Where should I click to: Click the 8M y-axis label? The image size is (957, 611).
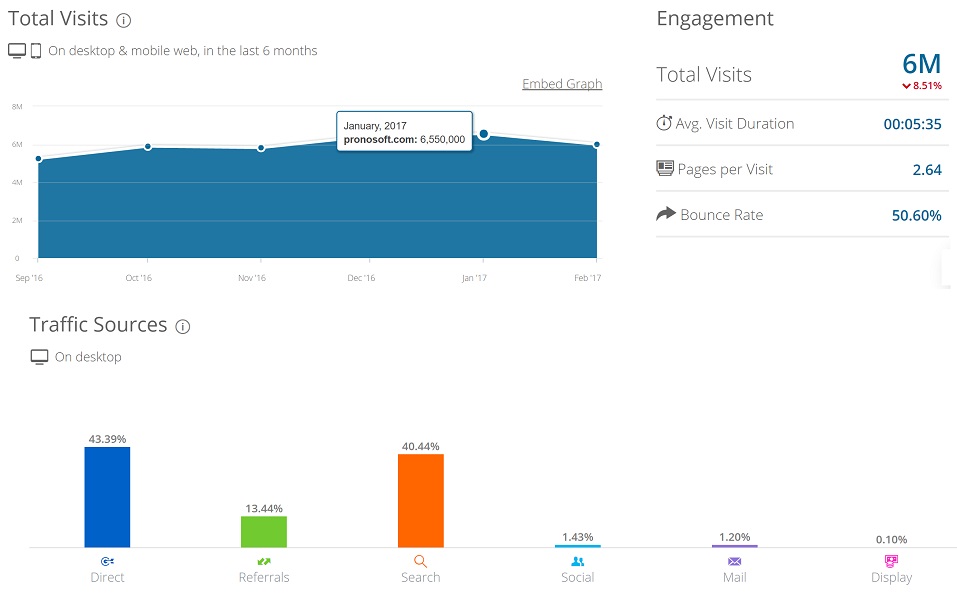pyautogui.click(x=17, y=107)
